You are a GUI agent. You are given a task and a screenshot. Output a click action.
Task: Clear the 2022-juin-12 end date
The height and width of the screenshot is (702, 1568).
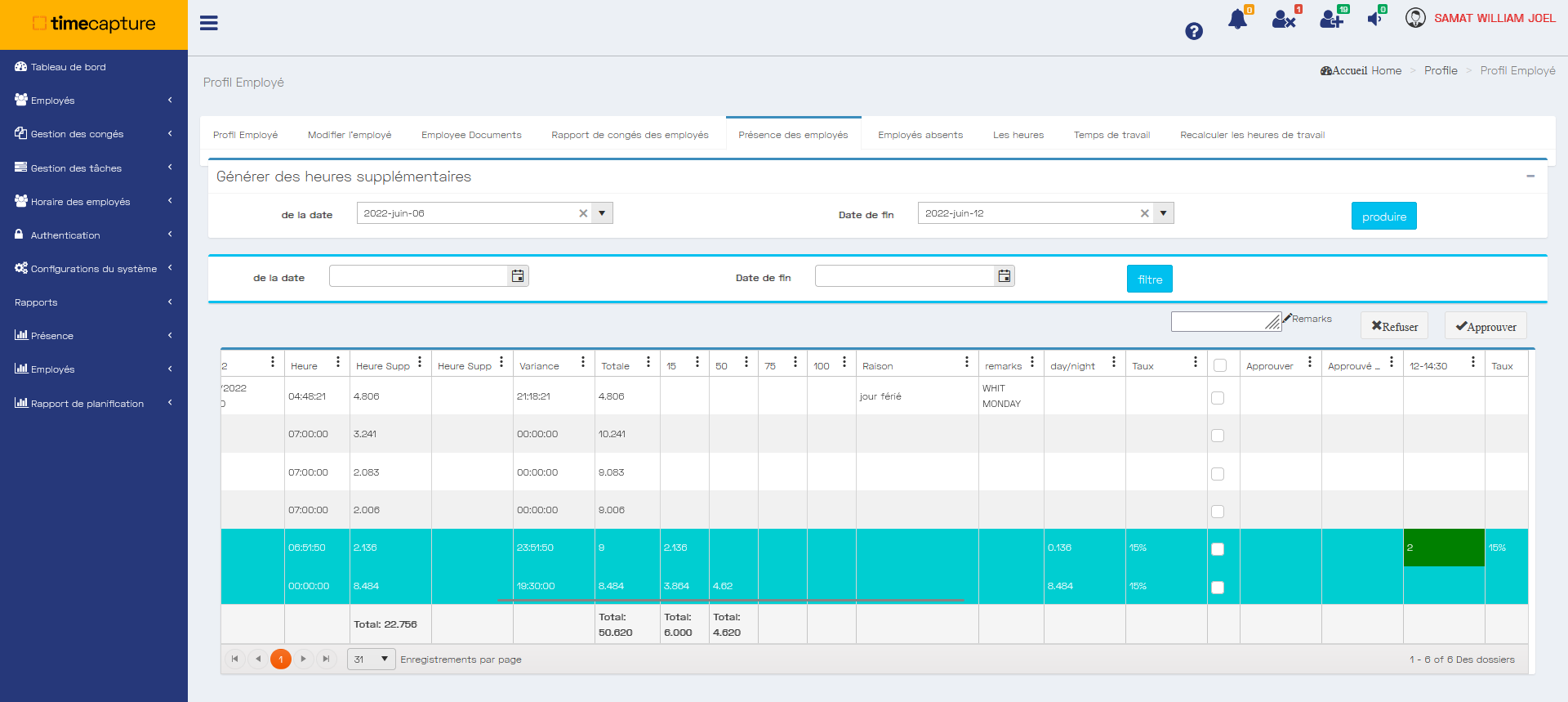tap(1145, 213)
